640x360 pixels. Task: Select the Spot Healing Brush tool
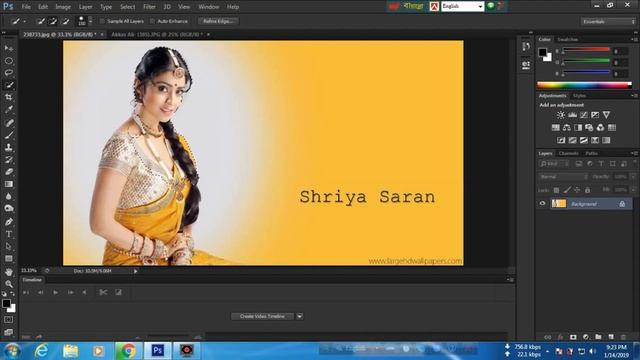click(9, 122)
